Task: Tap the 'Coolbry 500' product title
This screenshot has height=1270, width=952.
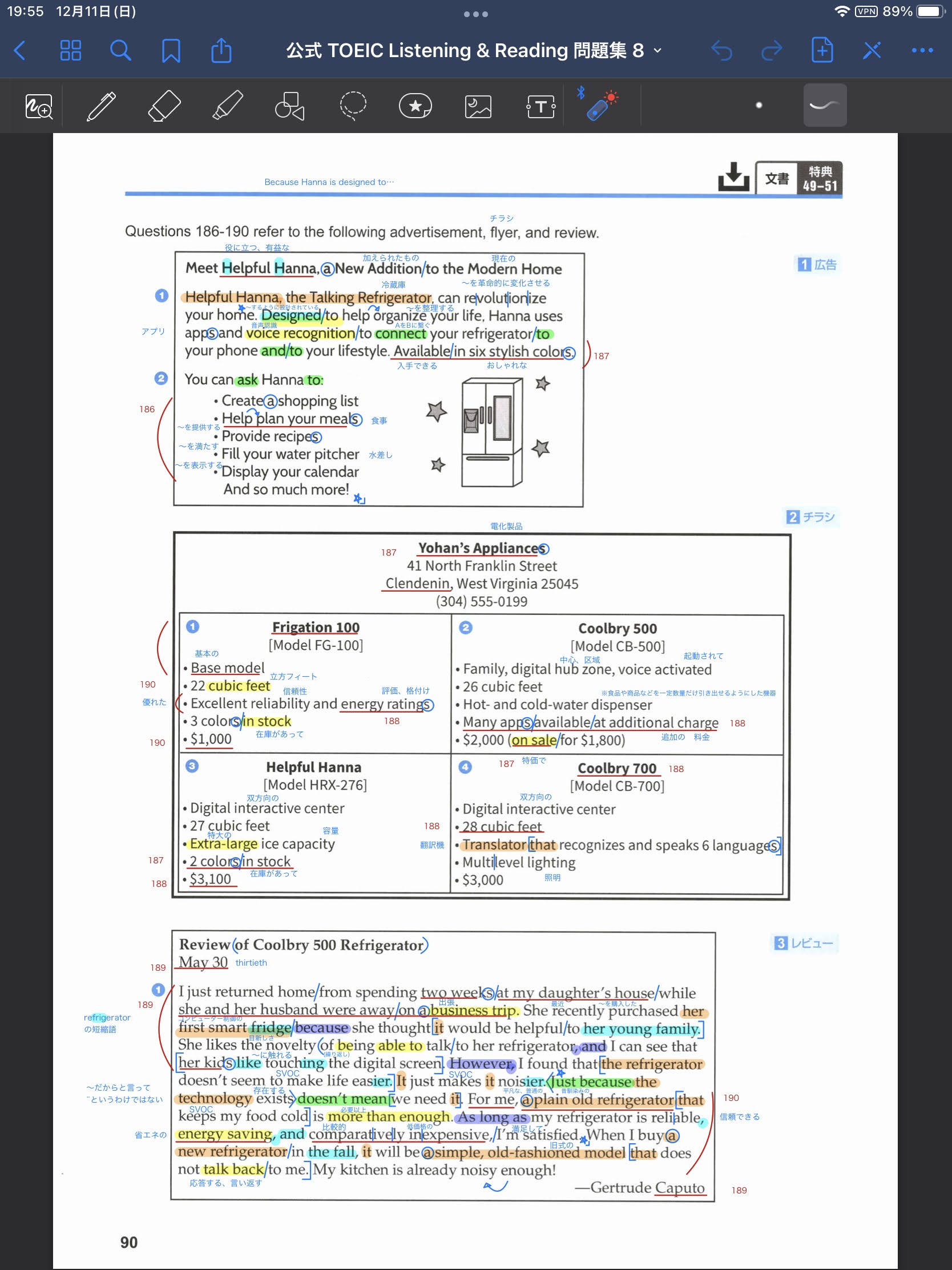Action: point(618,628)
